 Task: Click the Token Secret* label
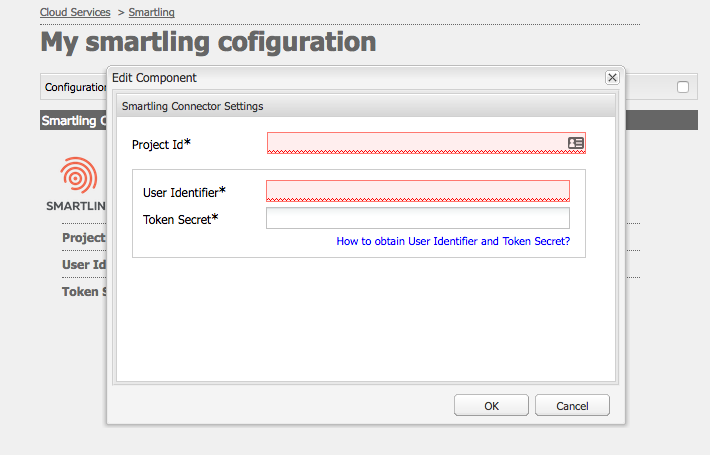[x=181, y=220]
